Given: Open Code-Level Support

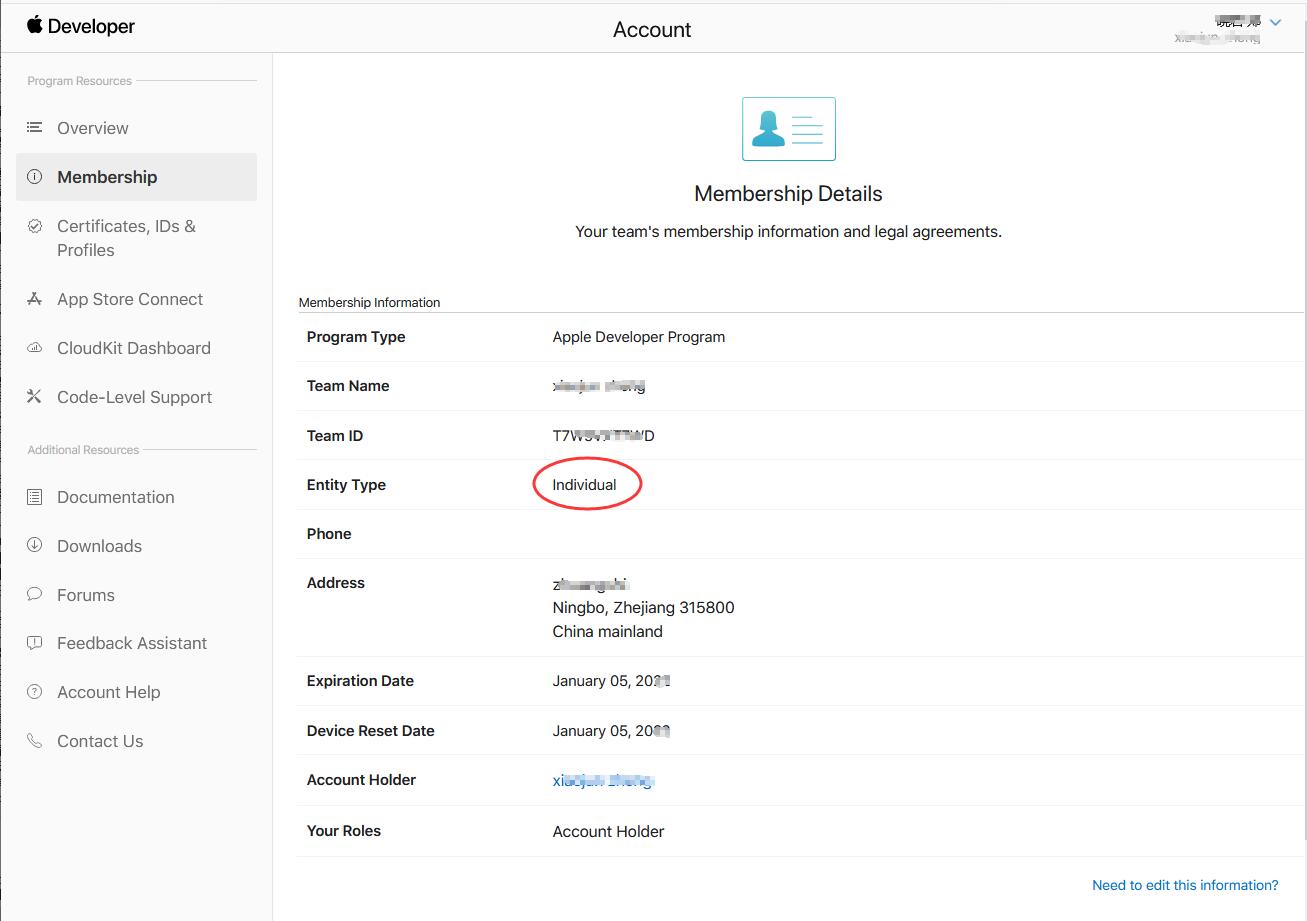Looking at the screenshot, I should click(135, 397).
